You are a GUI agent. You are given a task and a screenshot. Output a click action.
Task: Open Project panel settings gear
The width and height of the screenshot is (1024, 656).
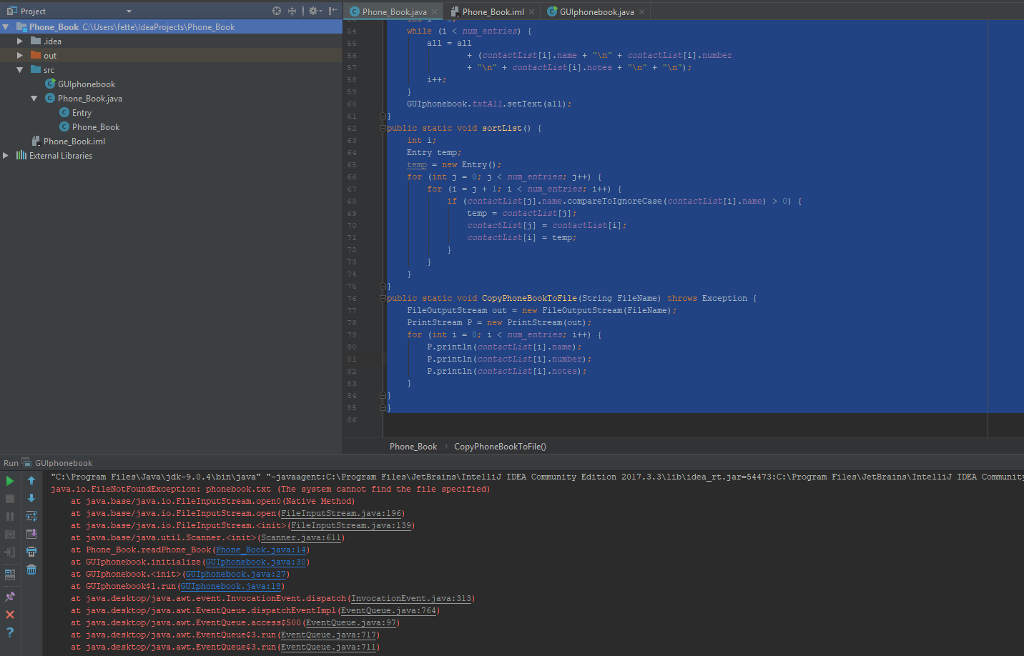pyautogui.click(x=313, y=8)
